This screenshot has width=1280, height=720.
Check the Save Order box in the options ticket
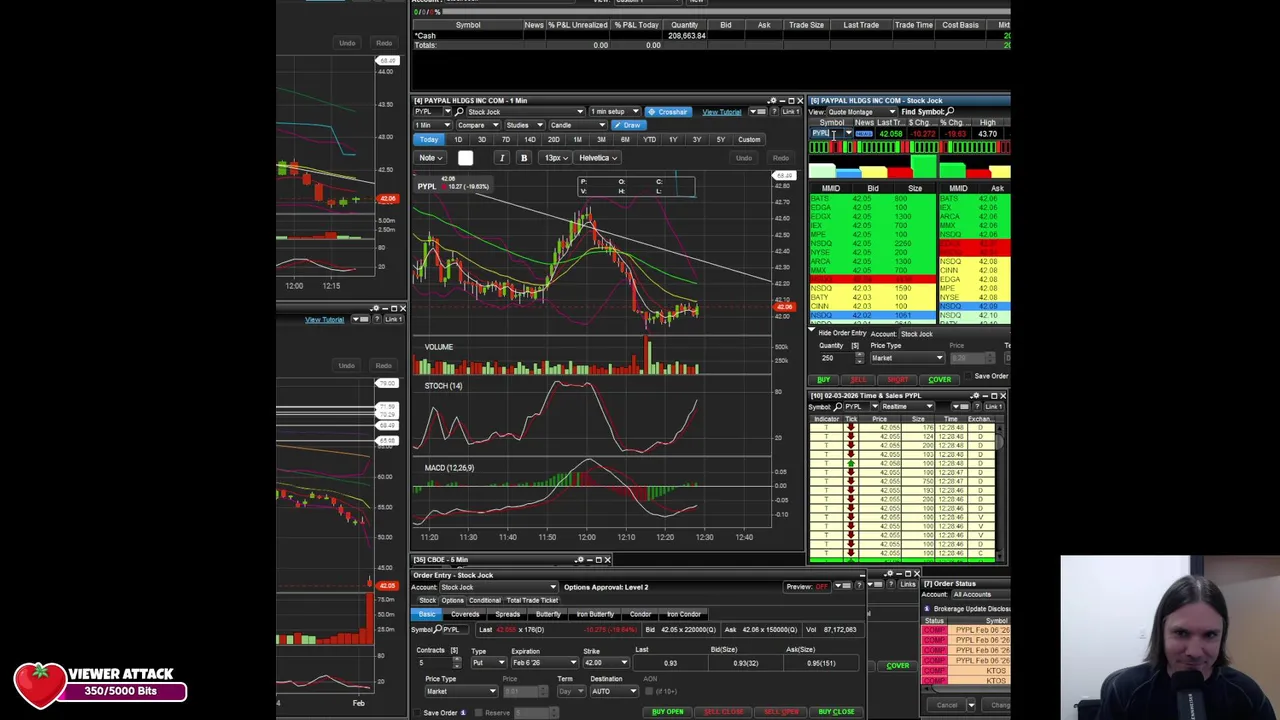click(417, 713)
